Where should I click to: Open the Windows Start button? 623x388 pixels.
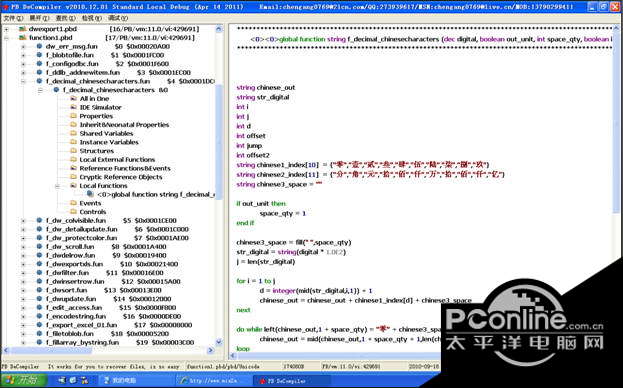point(23,380)
